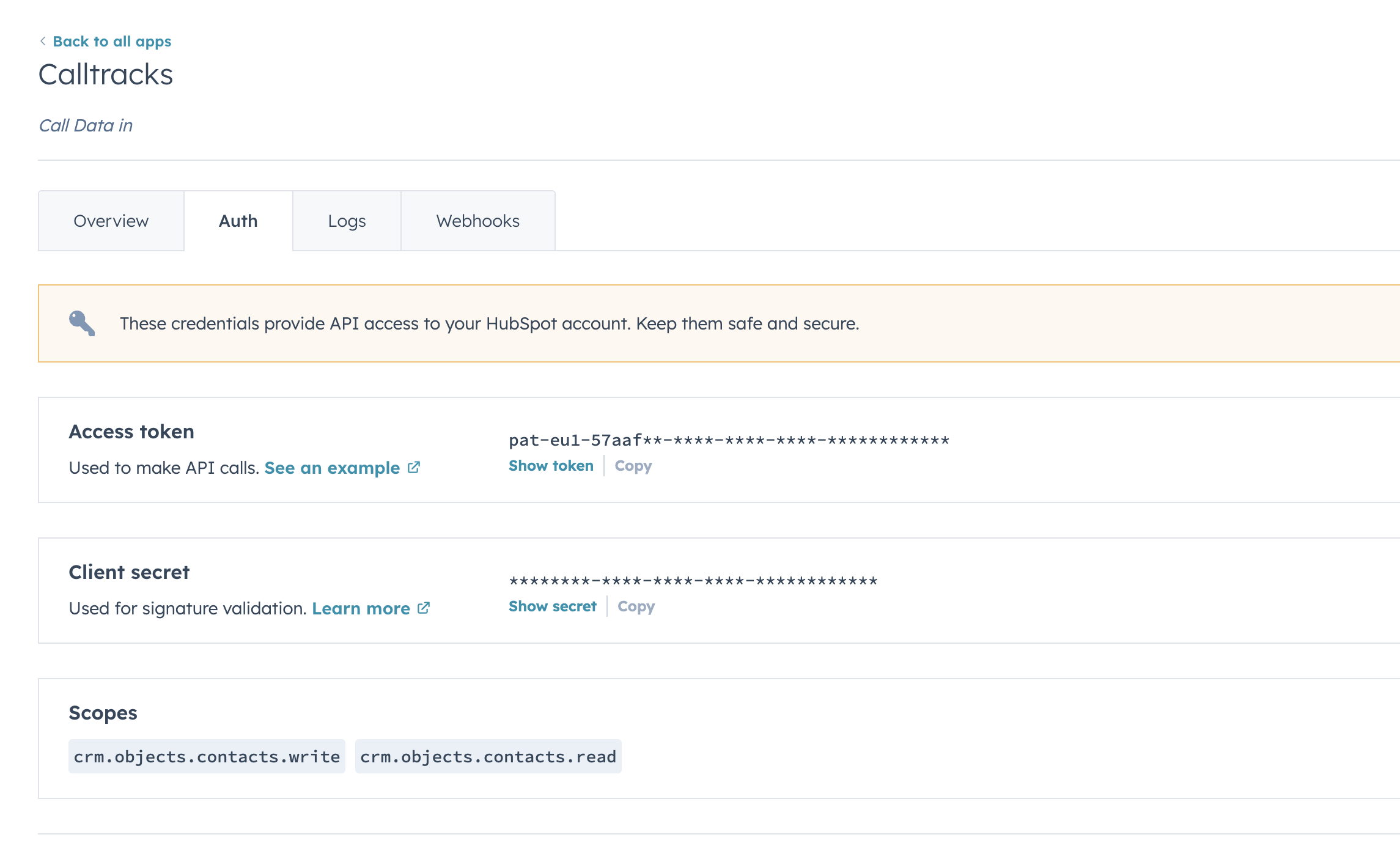1400x851 pixels.
Task: Click the credentials warning banner text
Action: coord(490,323)
